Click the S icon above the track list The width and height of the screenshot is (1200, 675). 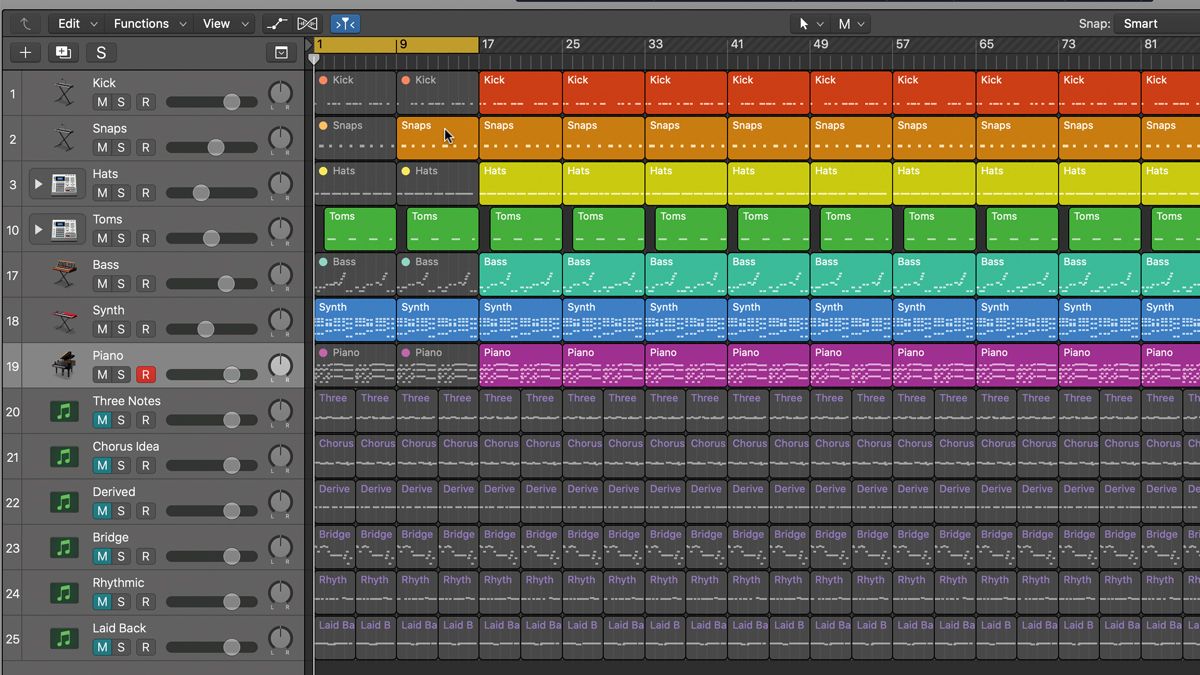tap(98, 52)
